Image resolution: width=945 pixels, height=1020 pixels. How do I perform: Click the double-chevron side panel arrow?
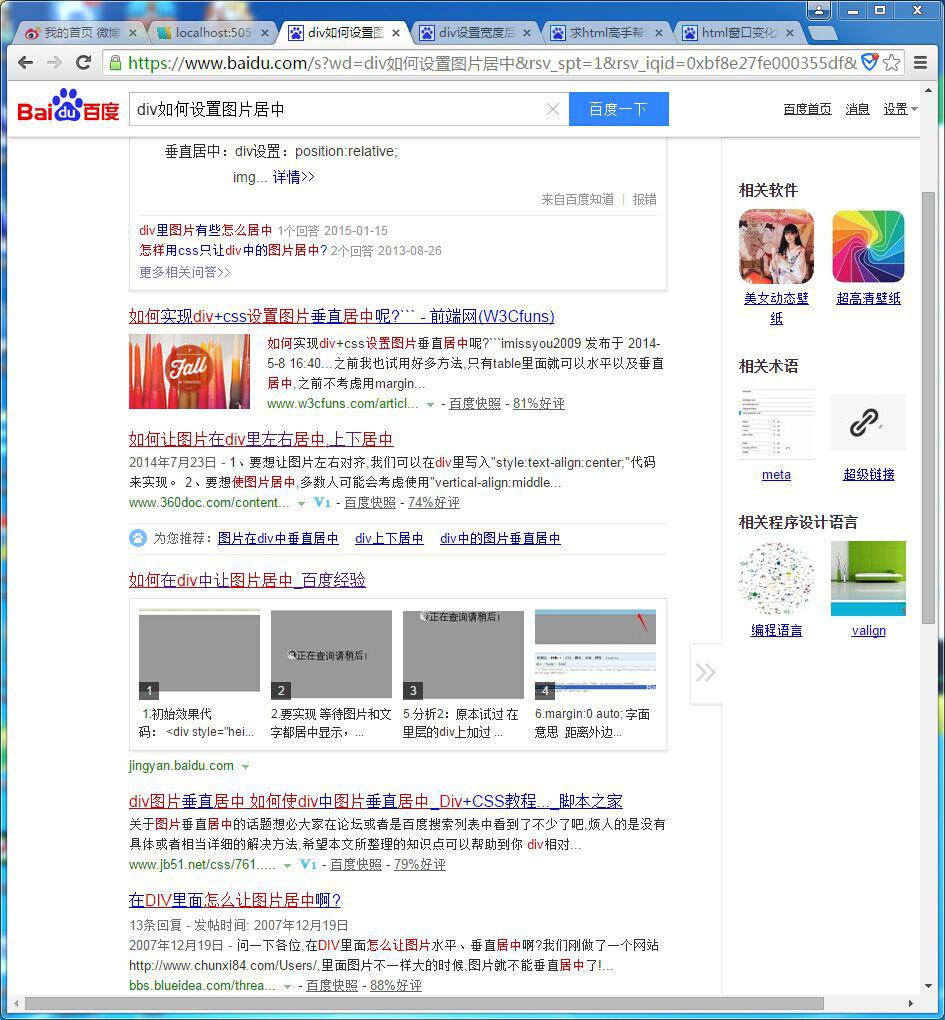pyautogui.click(x=706, y=673)
